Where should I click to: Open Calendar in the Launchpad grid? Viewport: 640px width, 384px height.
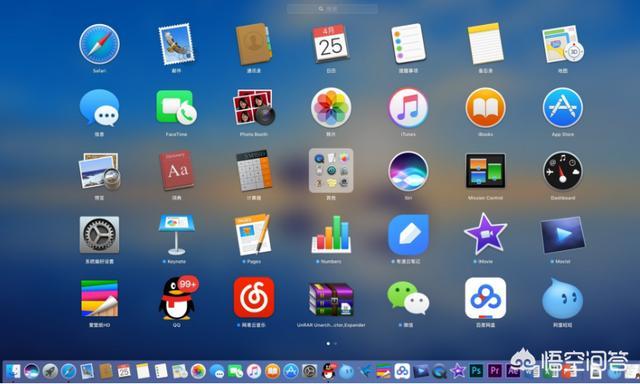click(331, 43)
